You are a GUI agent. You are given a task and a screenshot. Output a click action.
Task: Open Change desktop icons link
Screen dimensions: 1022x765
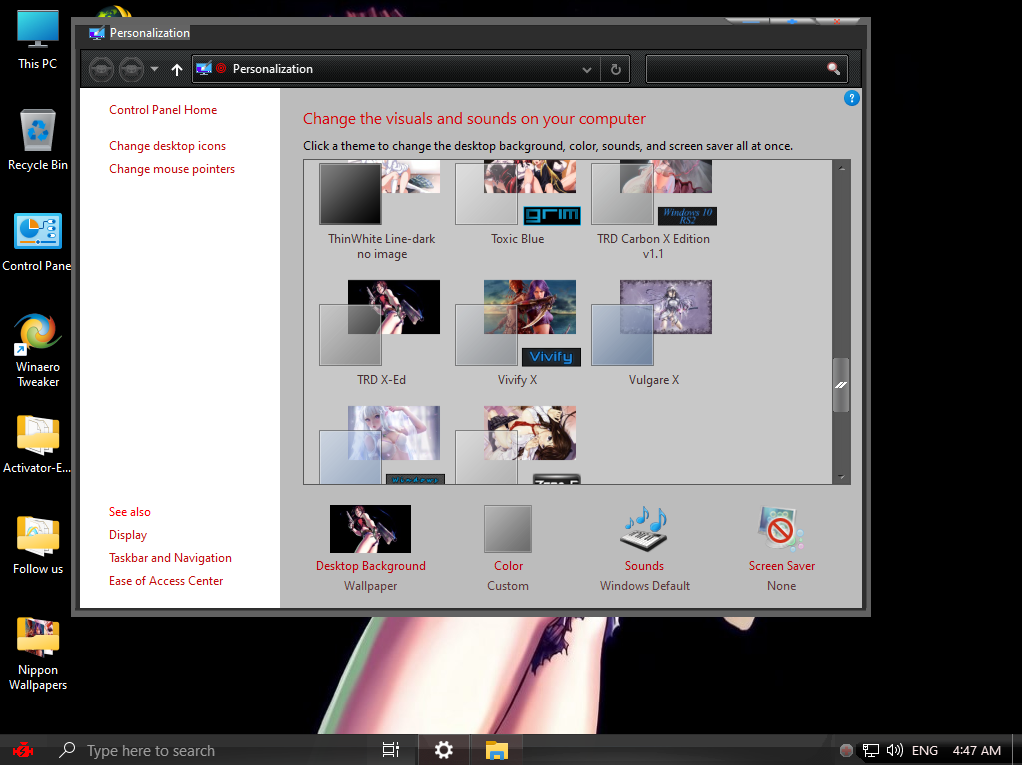click(x=168, y=146)
